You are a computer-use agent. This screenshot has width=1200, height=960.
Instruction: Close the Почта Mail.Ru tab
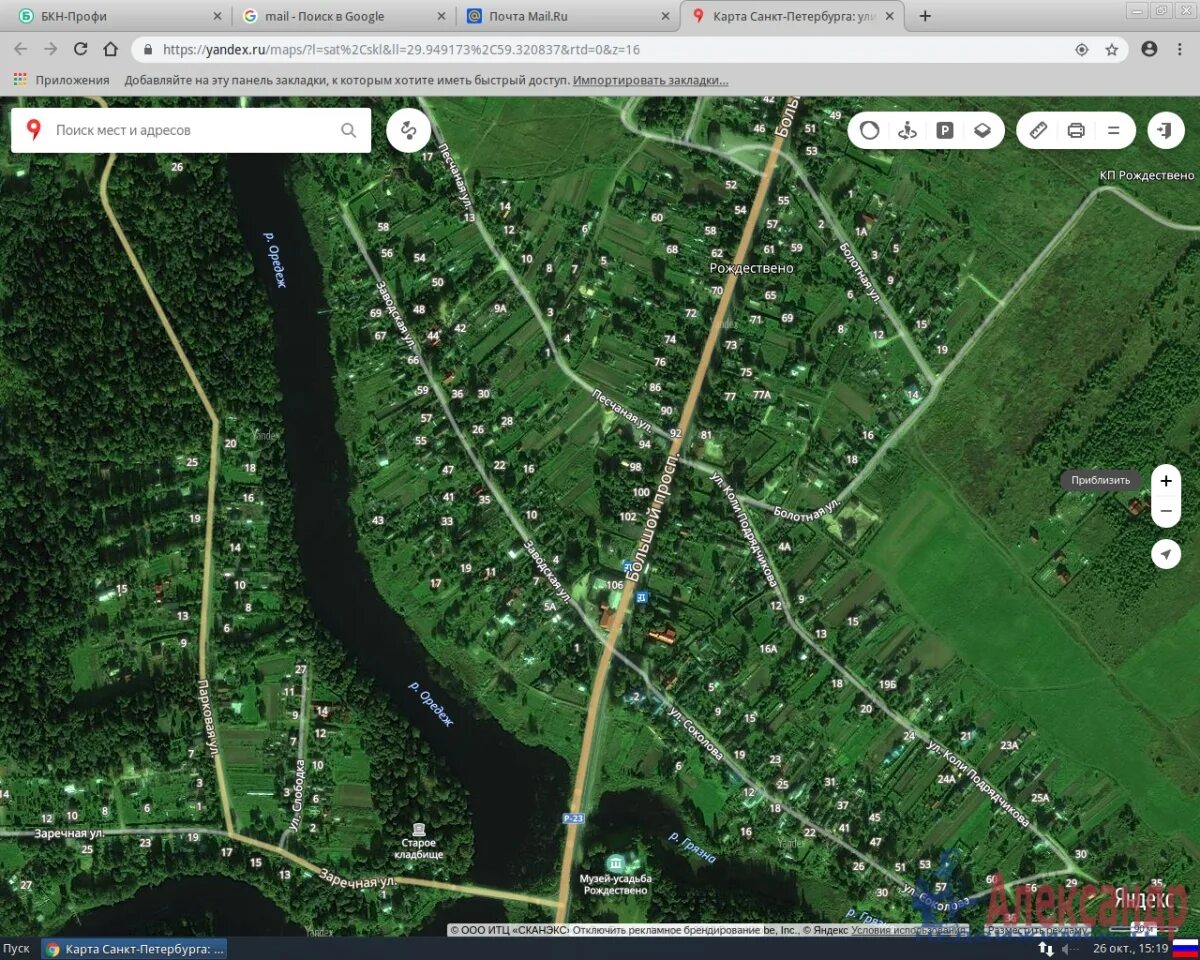click(x=665, y=16)
